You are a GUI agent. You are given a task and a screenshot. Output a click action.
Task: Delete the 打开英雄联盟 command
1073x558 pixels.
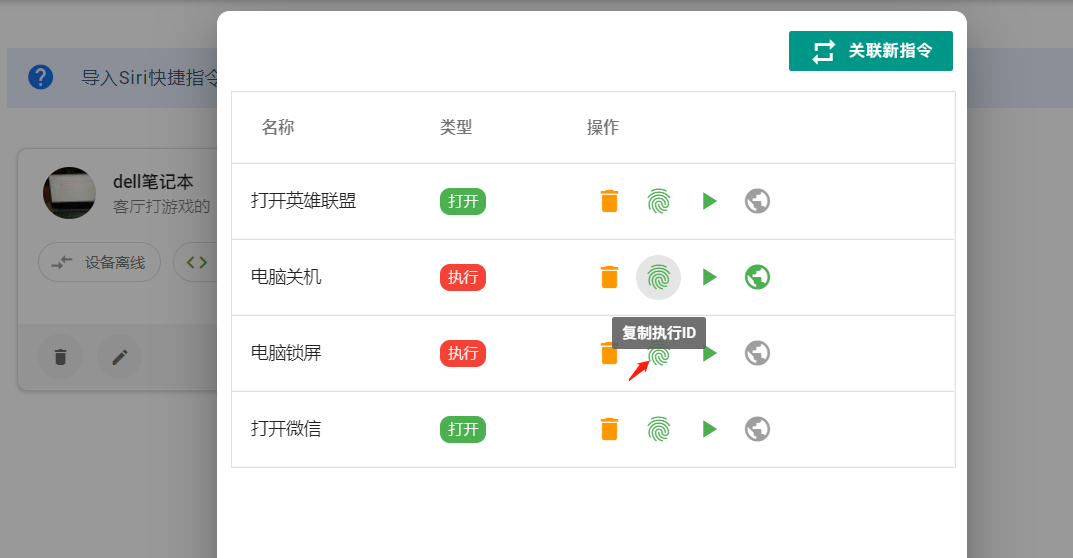609,201
